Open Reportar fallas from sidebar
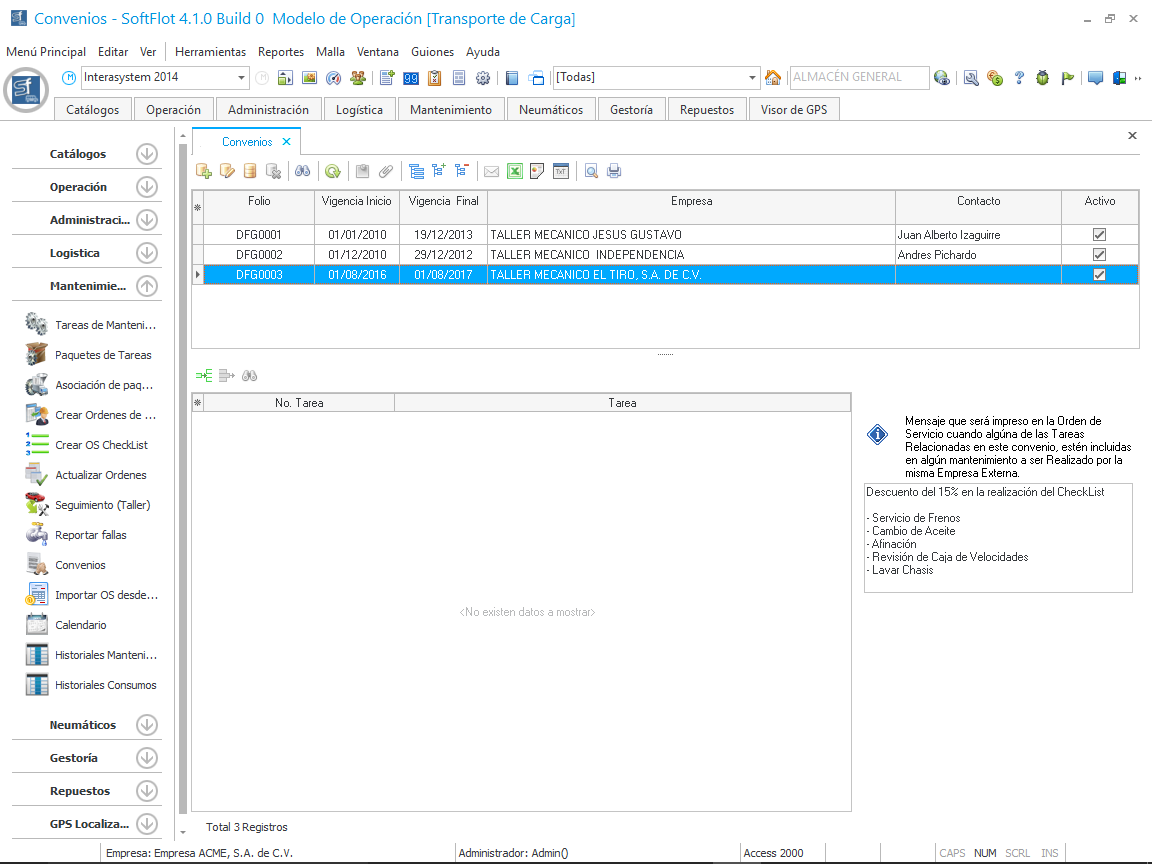The image size is (1152, 864). pos(90,535)
